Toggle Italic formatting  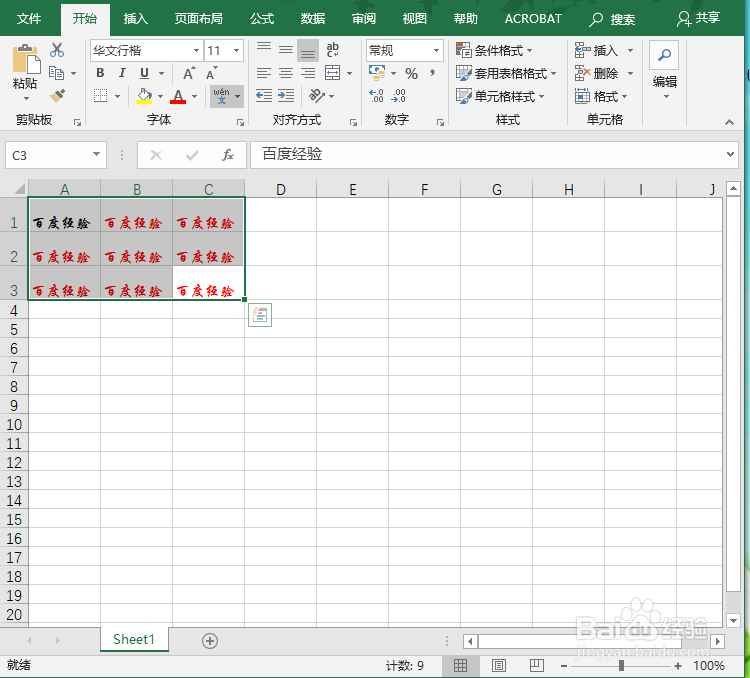[122, 73]
